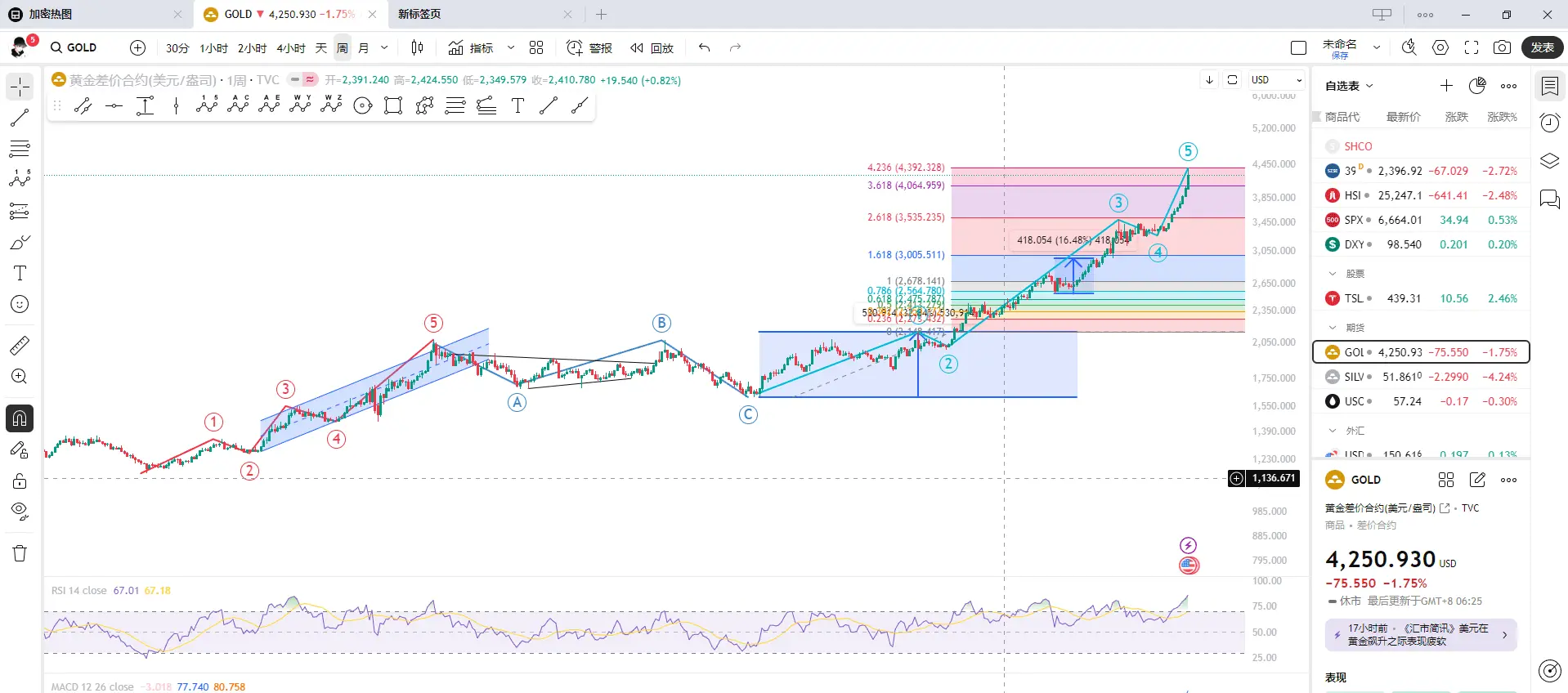Viewport: 1568px width, 693px height.
Task: Open the GOLD symbol search box
Action: pos(75,47)
